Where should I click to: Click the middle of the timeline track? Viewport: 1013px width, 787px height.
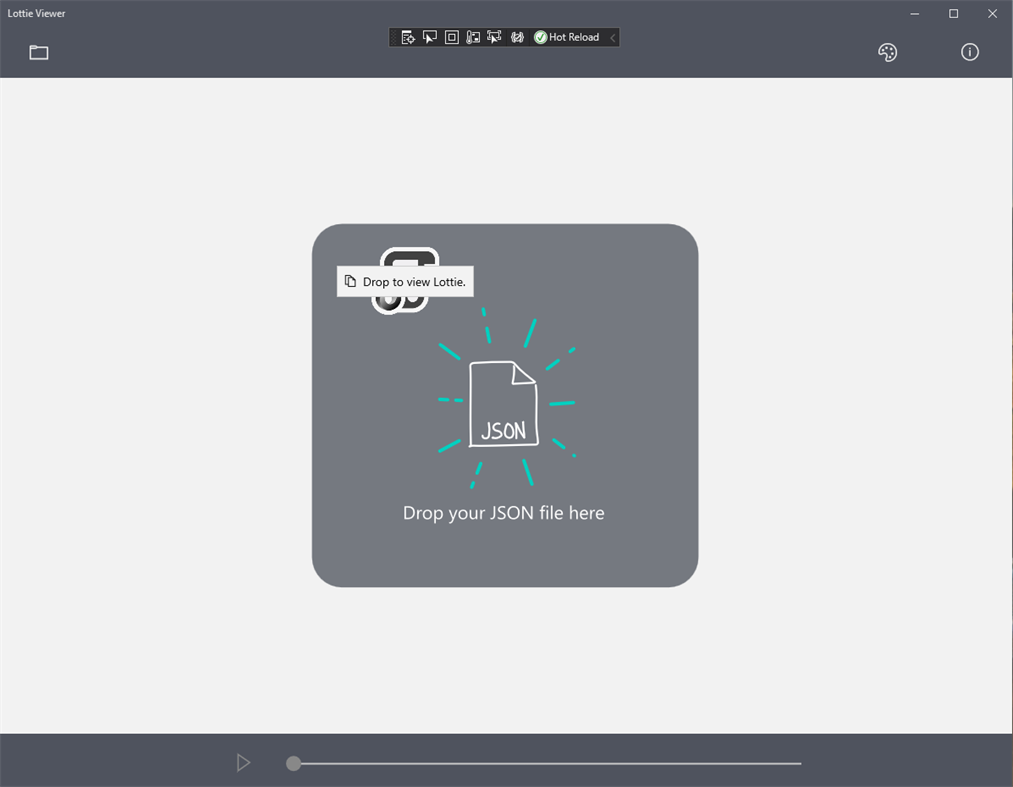547,764
